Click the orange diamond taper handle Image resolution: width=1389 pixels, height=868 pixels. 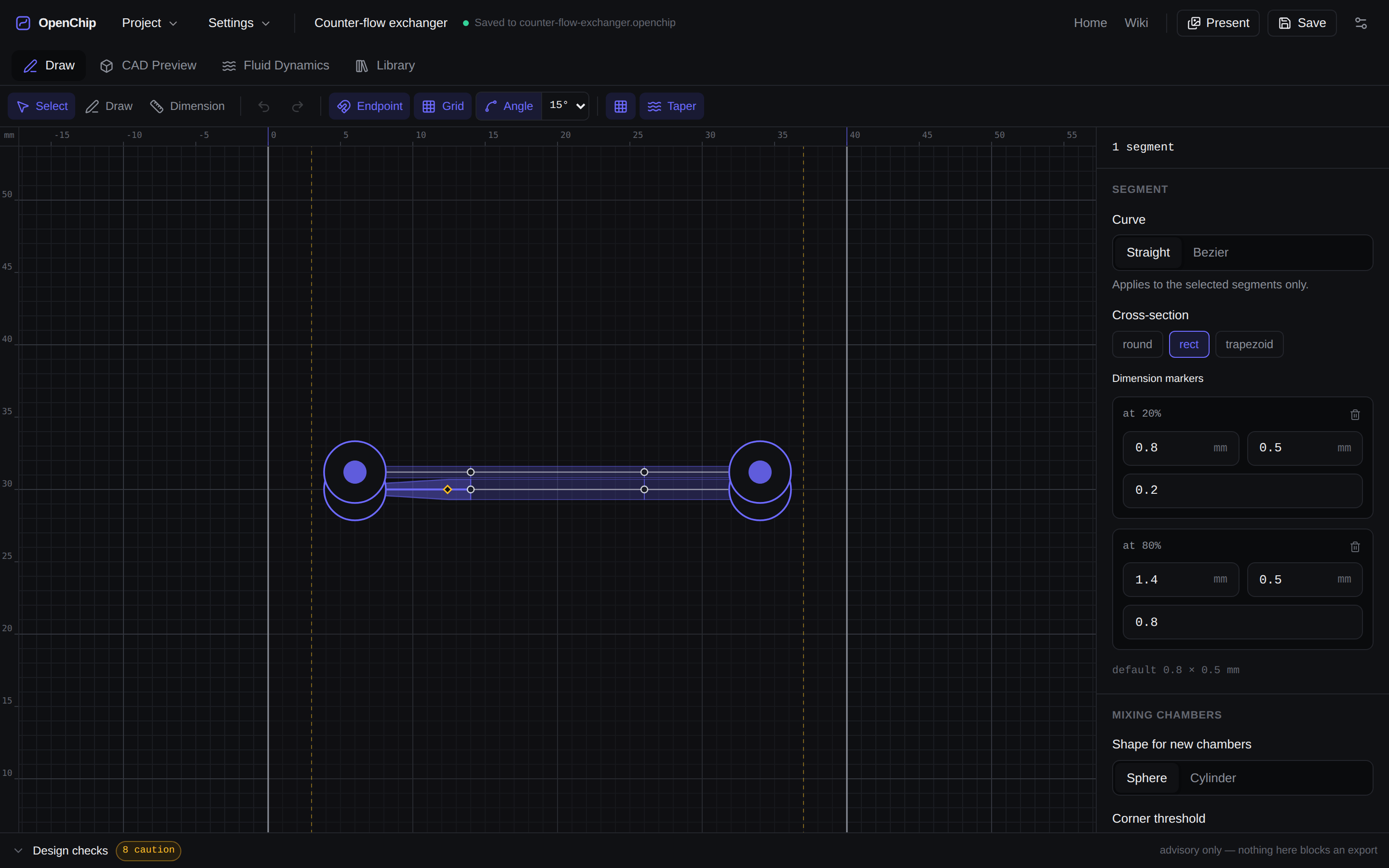(x=448, y=489)
